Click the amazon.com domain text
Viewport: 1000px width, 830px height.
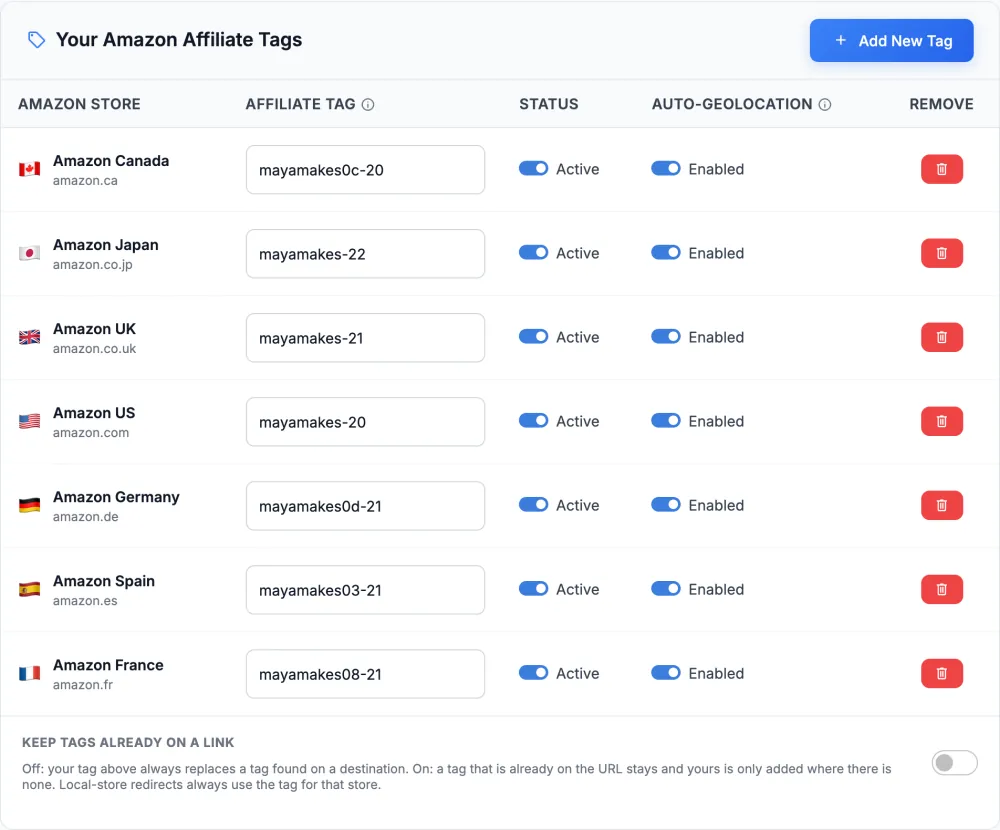(x=91, y=433)
